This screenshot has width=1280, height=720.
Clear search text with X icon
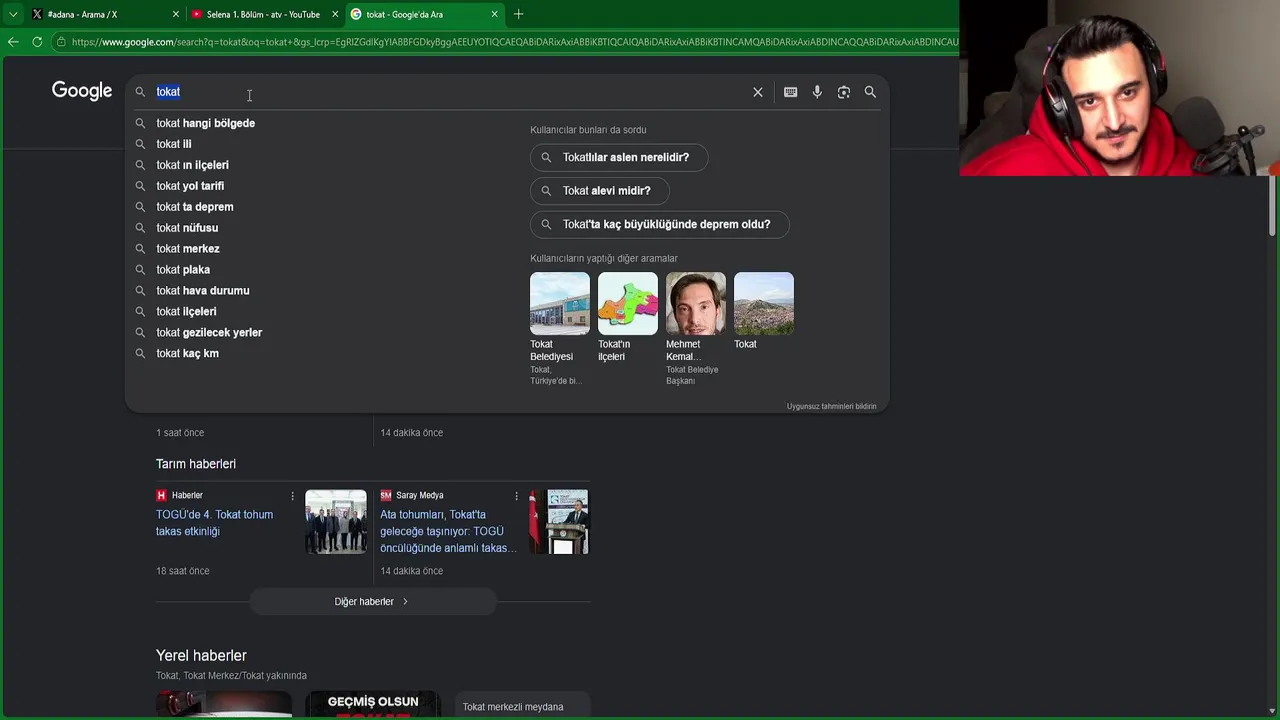(x=758, y=92)
